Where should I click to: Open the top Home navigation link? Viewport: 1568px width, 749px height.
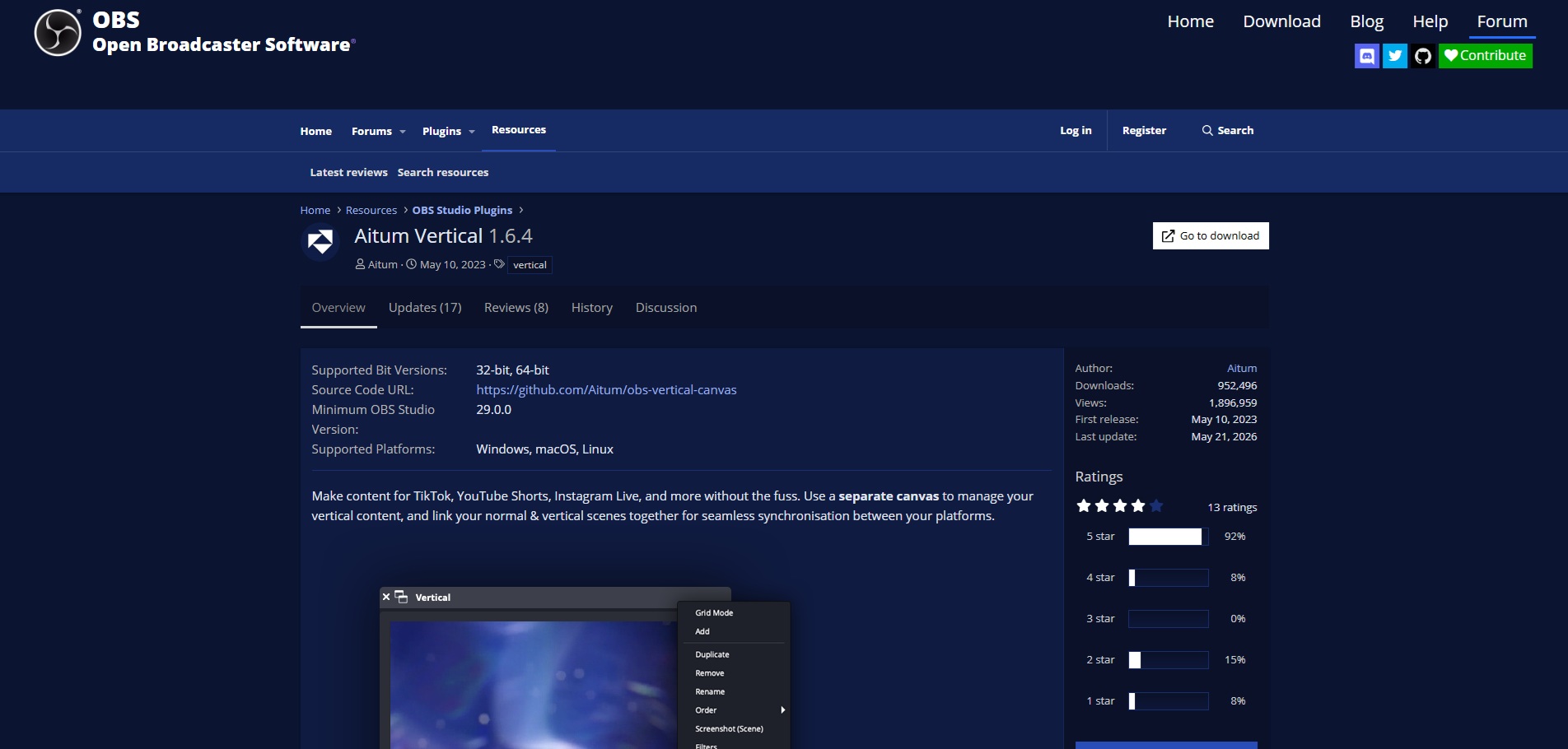(1191, 21)
